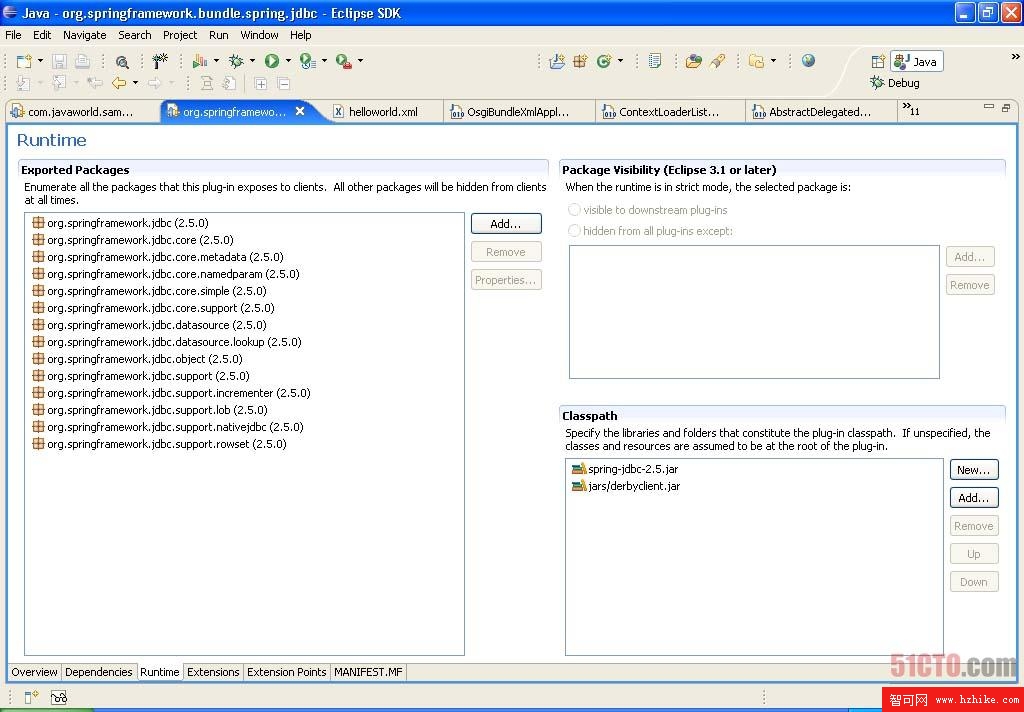The height and width of the screenshot is (712, 1024).
Task: Click the Save disk icon
Action: coord(59,61)
